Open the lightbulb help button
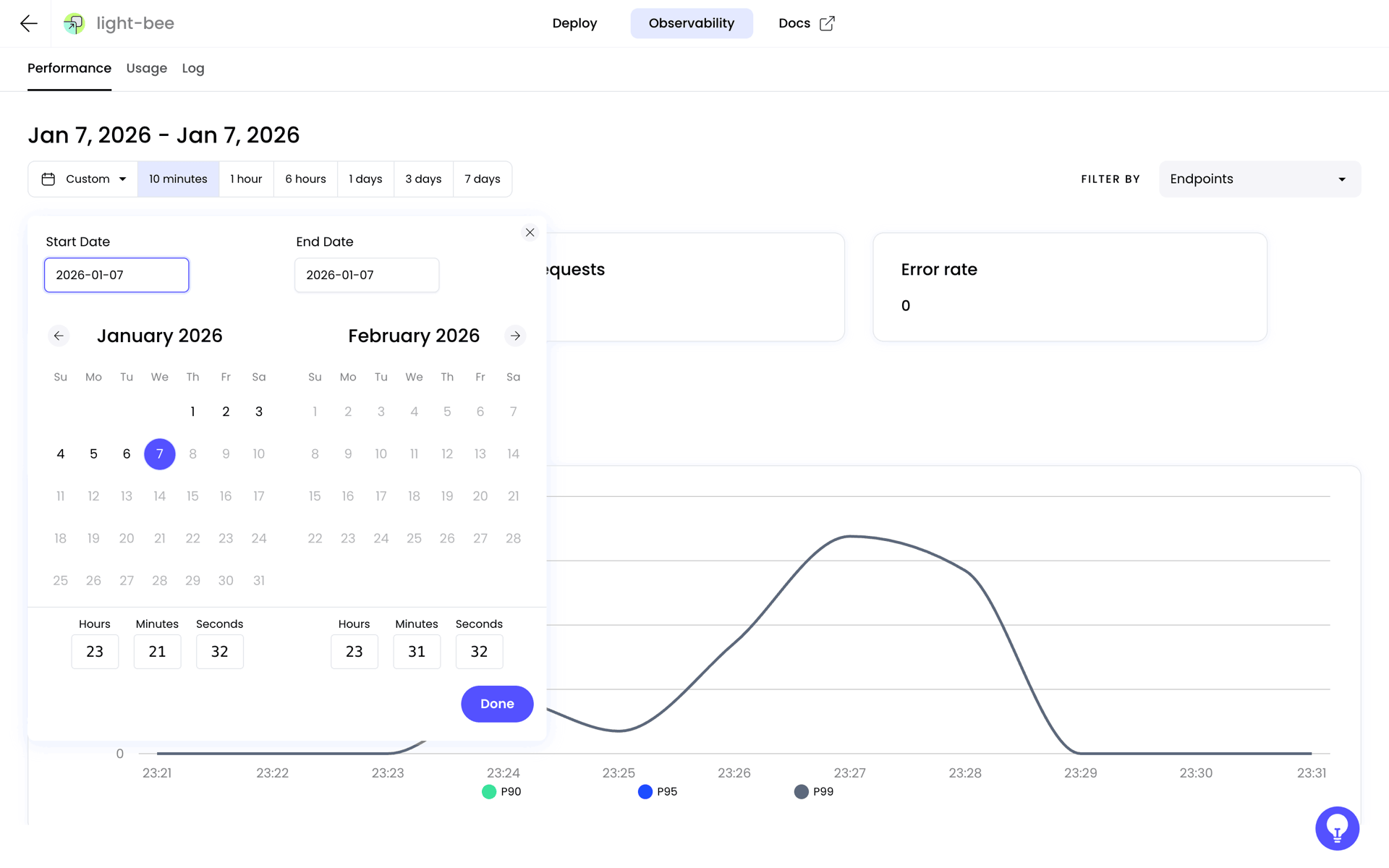The width and height of the screenshot is (1389, 868). (1337, 828)
